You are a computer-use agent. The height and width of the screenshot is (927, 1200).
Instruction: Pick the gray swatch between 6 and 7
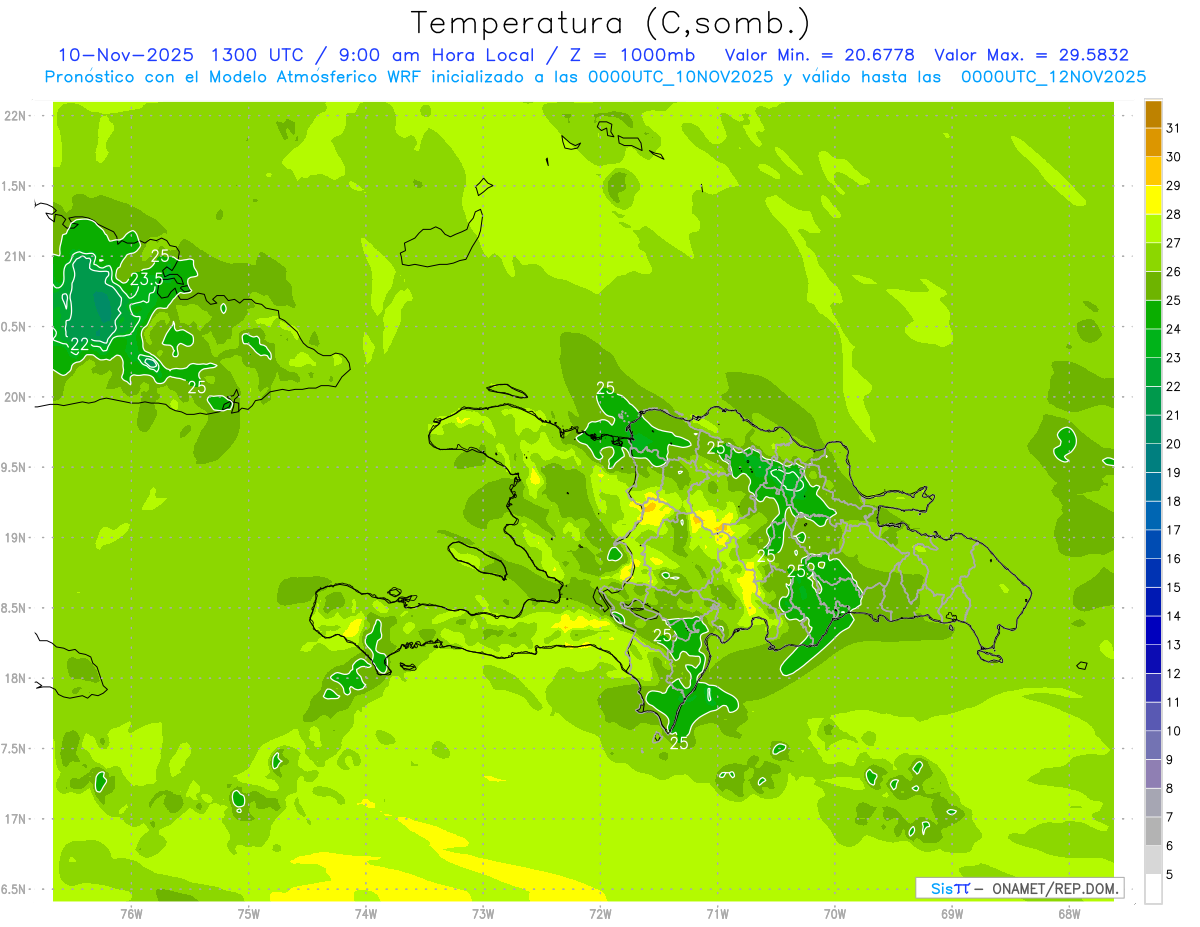coord(1153,831)
